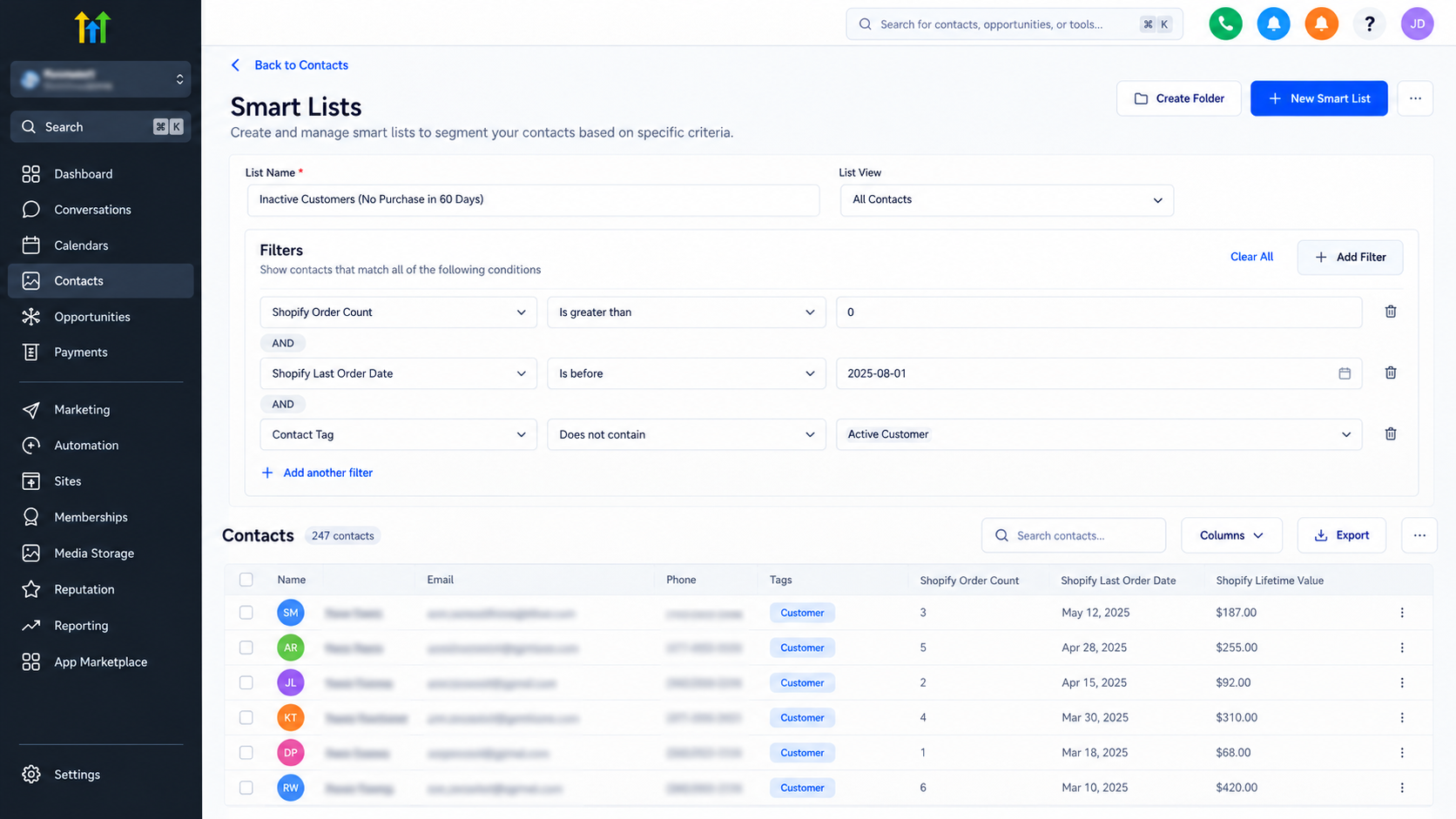Delete the Shopify Order Count filter
1456x819 pixels.
click(x=1391, y=312)
